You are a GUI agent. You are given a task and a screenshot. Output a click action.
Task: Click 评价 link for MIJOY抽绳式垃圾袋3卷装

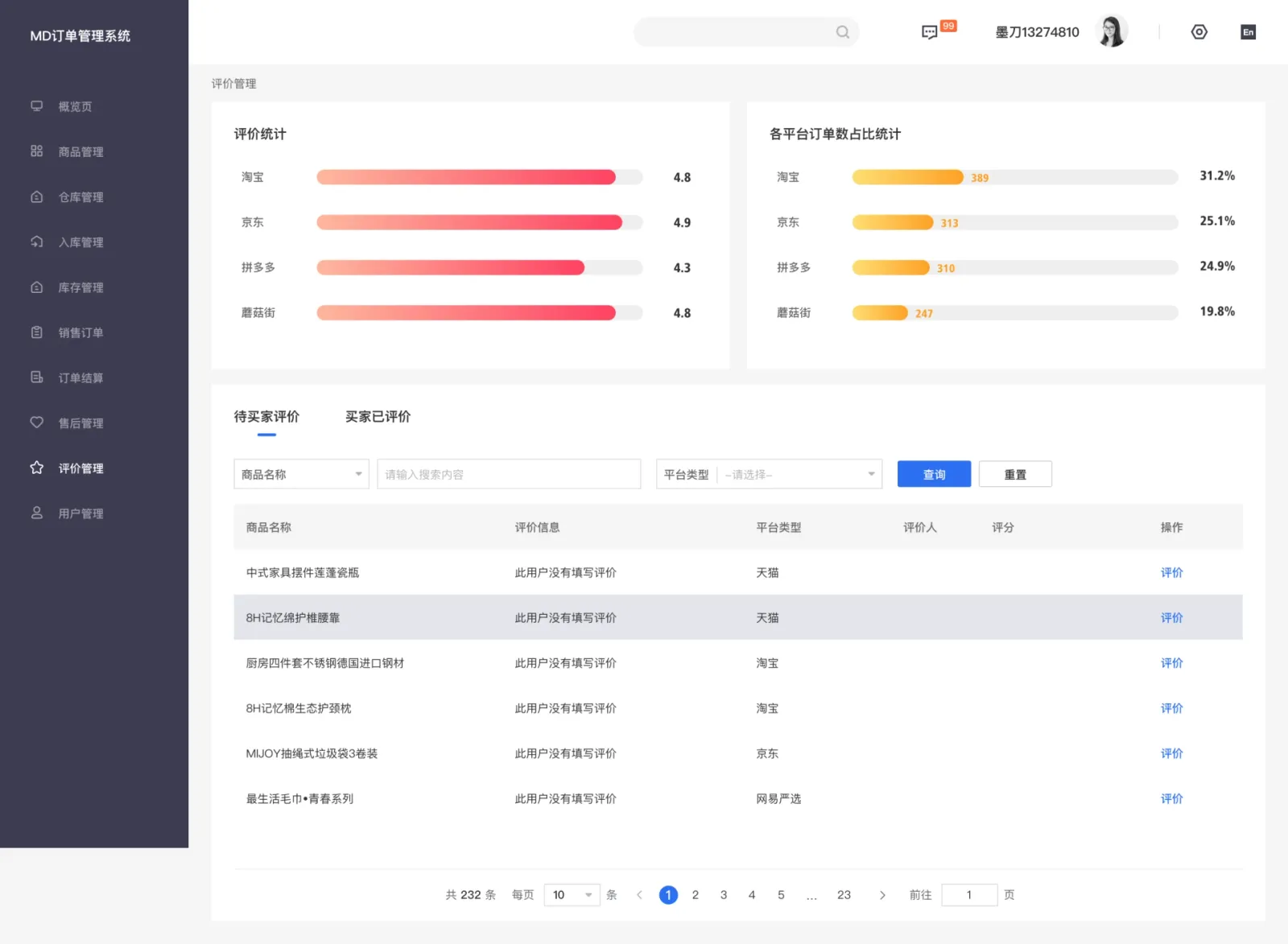click(x=1171, y=753)
